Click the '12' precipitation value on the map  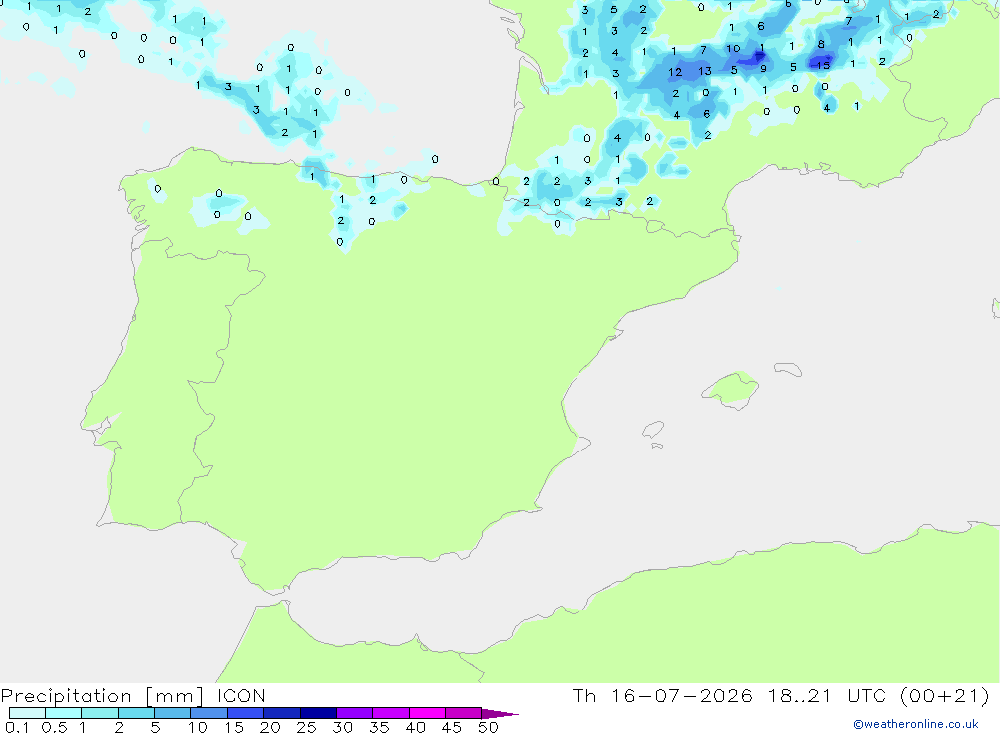(675, 72)
